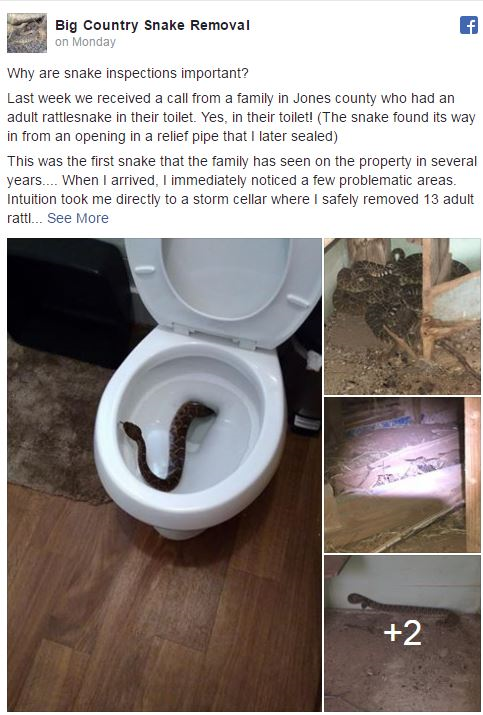Click the wooden post in rattlesnakes photo

(x=427, y=296)
